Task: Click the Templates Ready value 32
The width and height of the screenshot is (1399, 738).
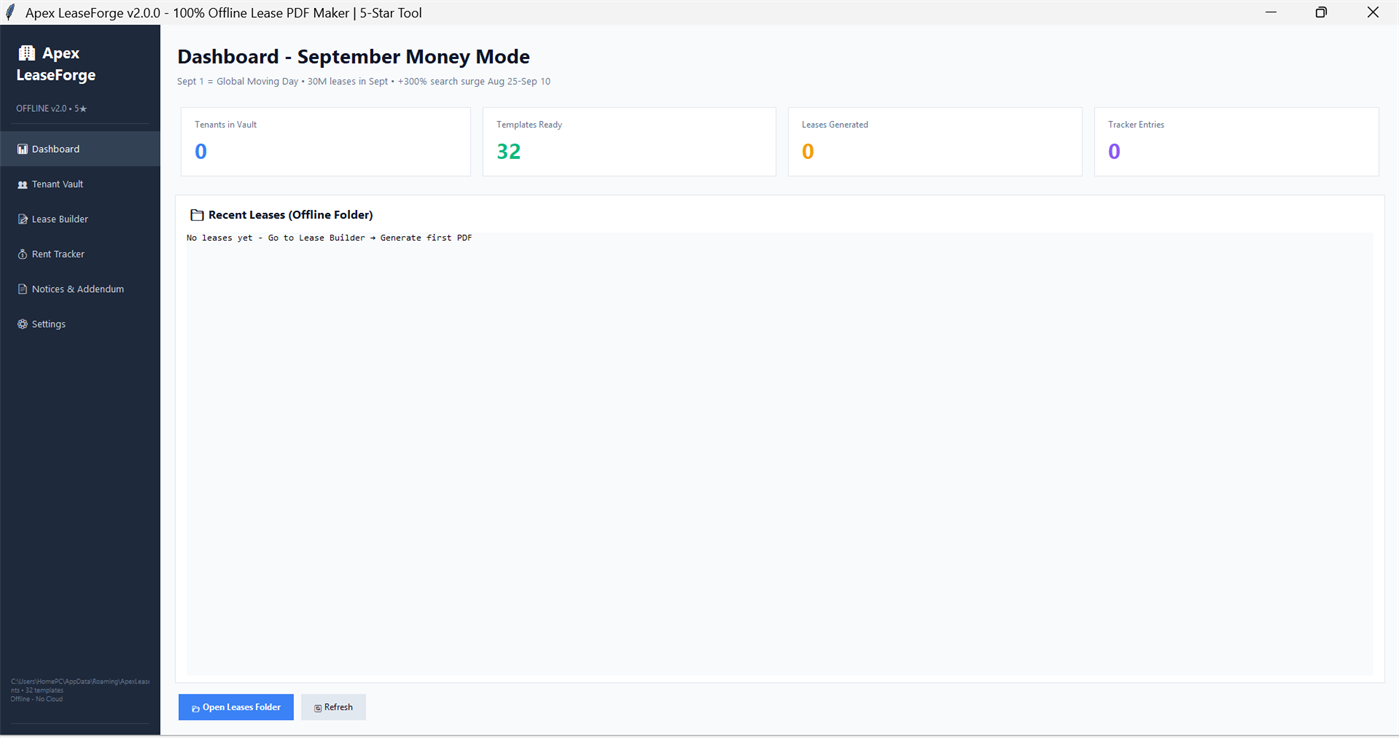Action: pyautogui.click(x=508, y=152)
